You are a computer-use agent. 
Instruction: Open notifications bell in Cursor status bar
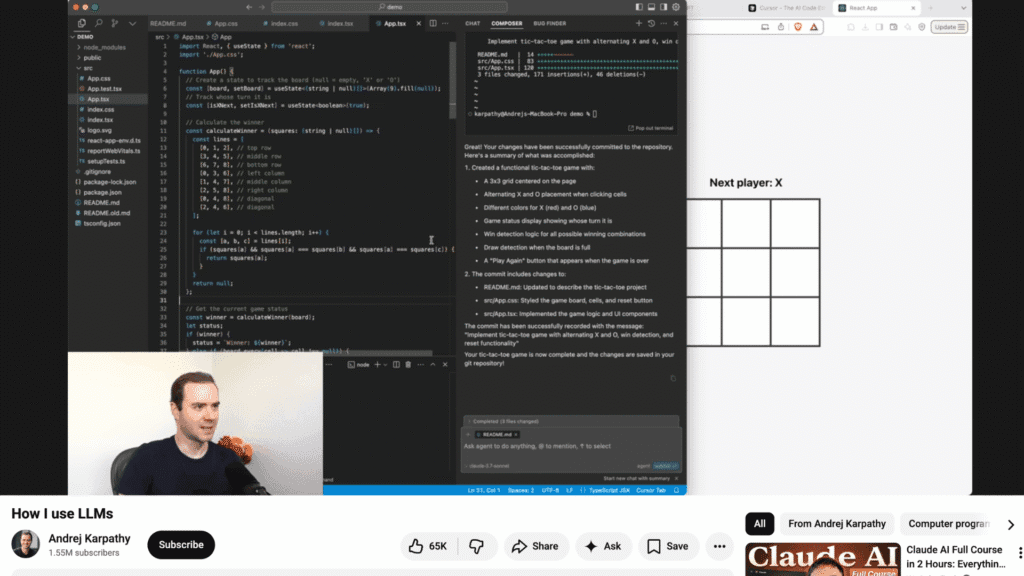[x=677, y=490]
